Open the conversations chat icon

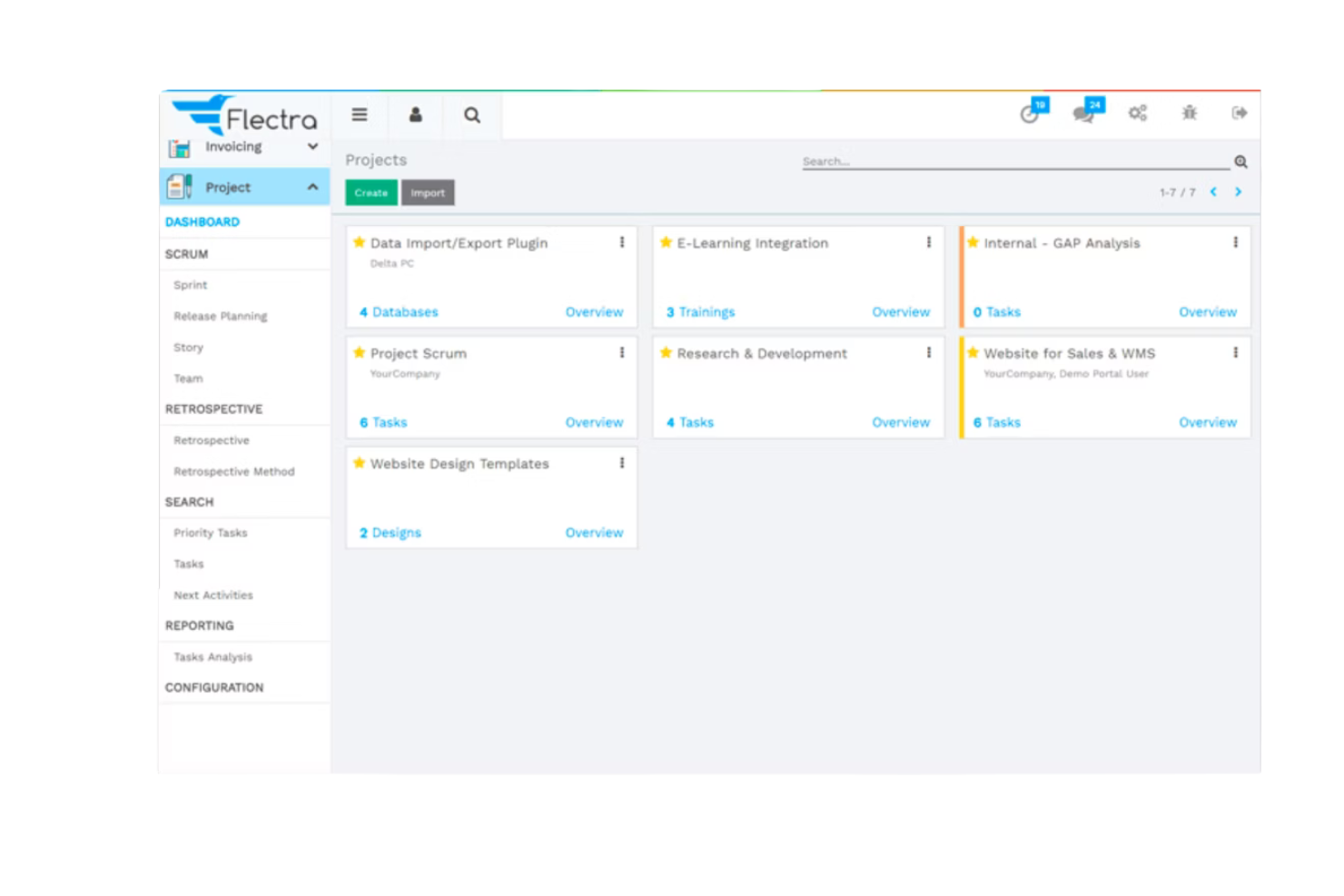pyautogui.click(x=1085, y=113)
